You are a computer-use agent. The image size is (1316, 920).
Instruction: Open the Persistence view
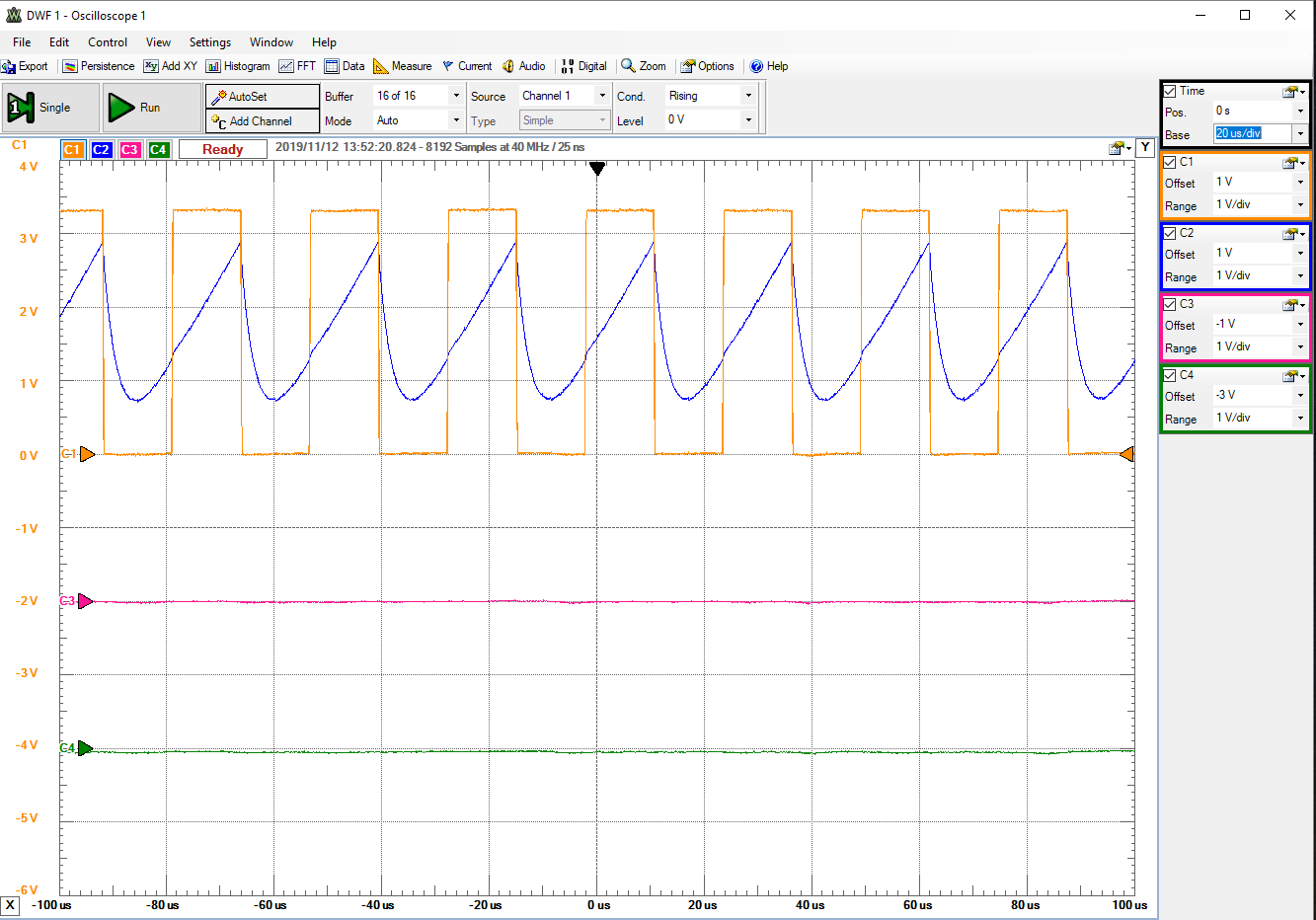(98, 66)
